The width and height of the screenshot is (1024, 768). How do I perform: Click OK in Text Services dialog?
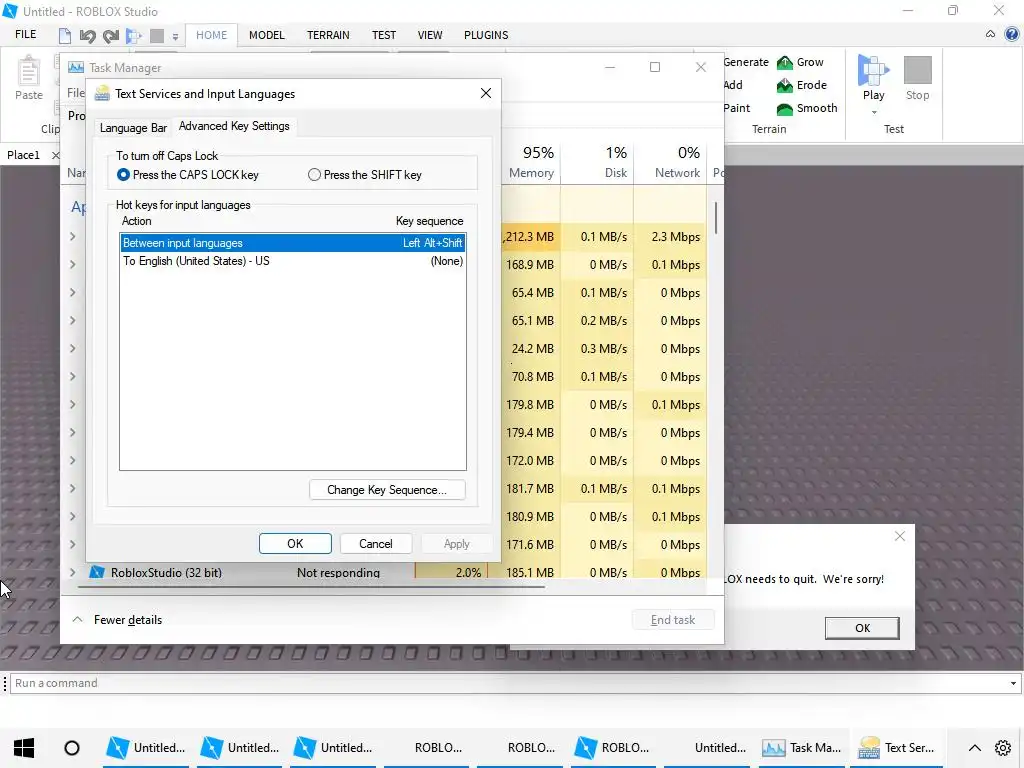point(295,543)
